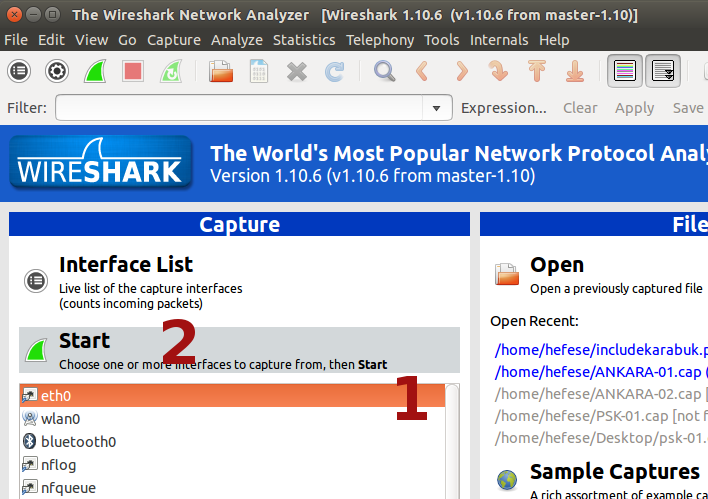This screenshot has height=499, width=708.
Task: Open recent file includekarabuk capture
Action: click(601, 350)
